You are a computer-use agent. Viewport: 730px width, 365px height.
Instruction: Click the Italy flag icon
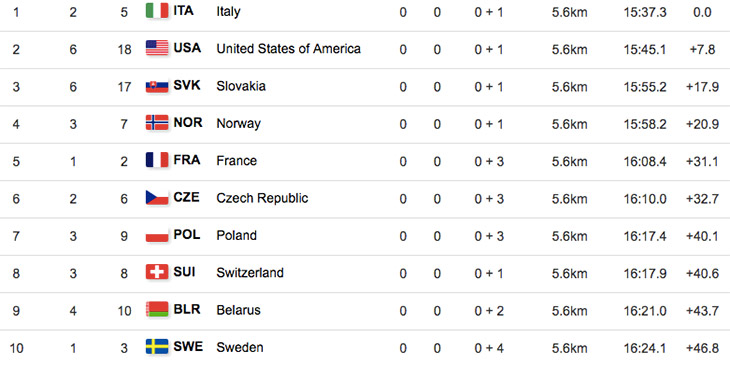point(157,11)
